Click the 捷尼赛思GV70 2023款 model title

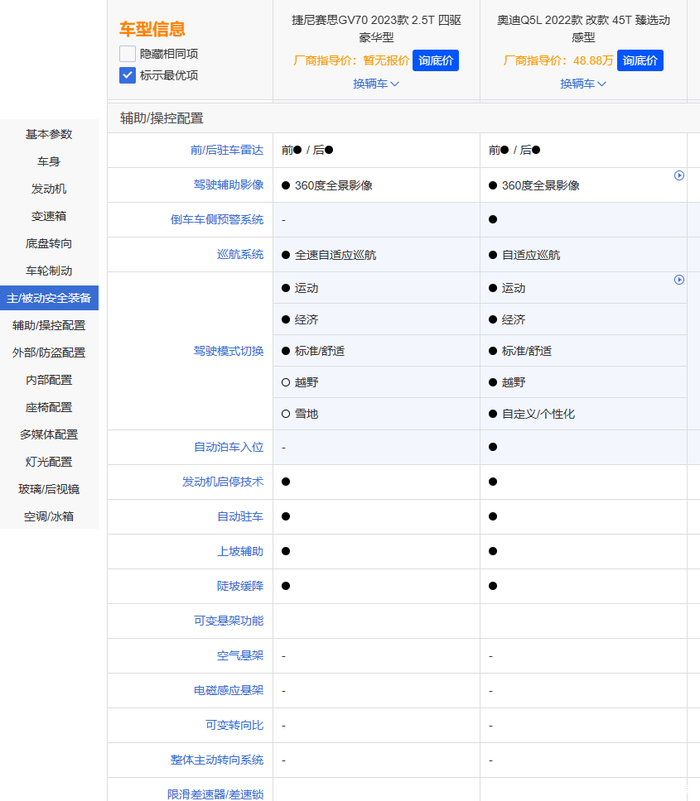pos(376,28)
